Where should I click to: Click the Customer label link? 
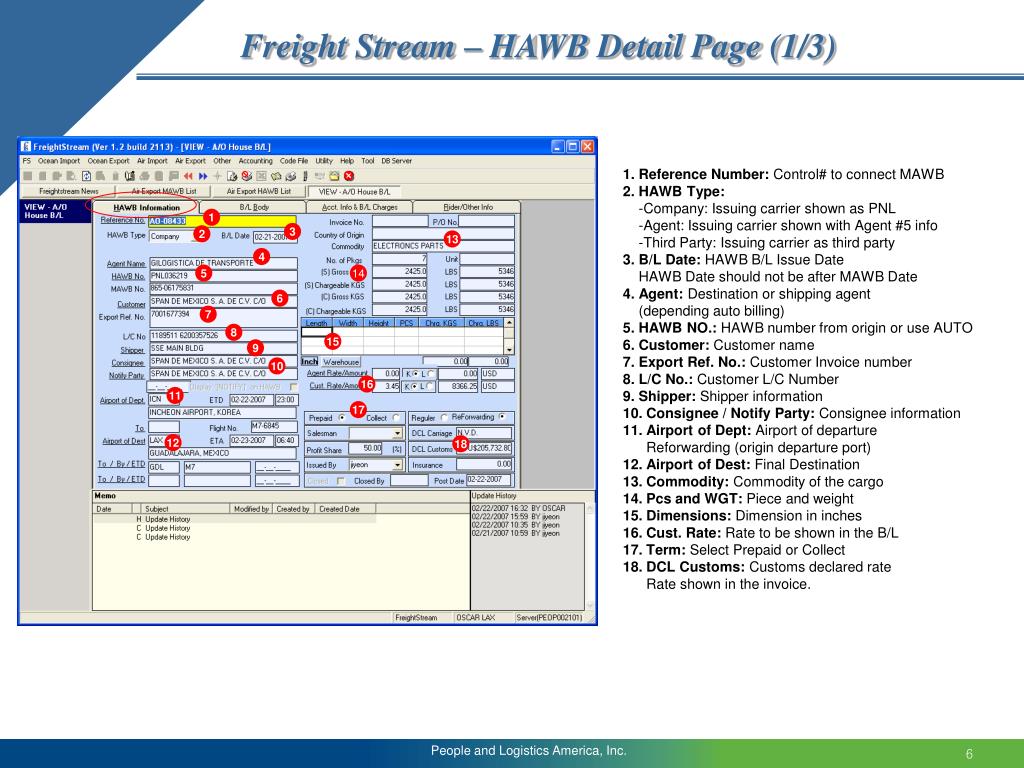click(x=131, y=304)
